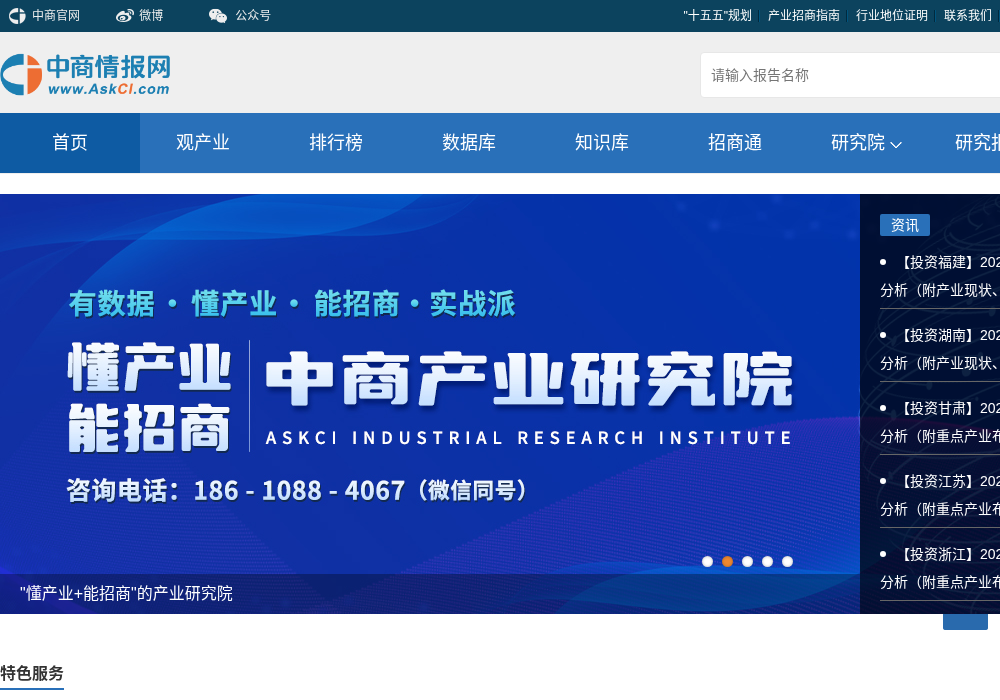Click the banner caption "懂产业+能招商"的产业研究院
Viewport: 1000px width, 700px height.
pos(126,594)
